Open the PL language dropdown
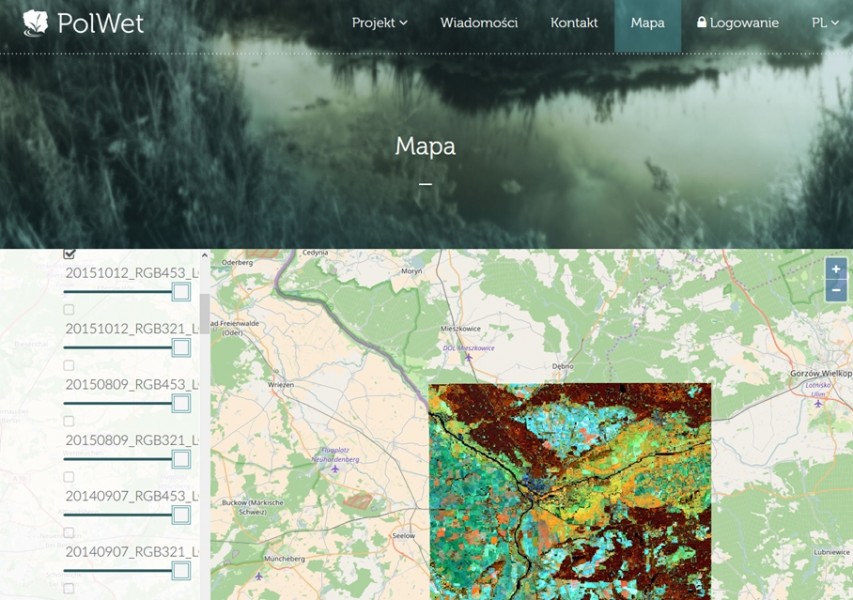Screen dimensions: 853x600 (825, 23)
